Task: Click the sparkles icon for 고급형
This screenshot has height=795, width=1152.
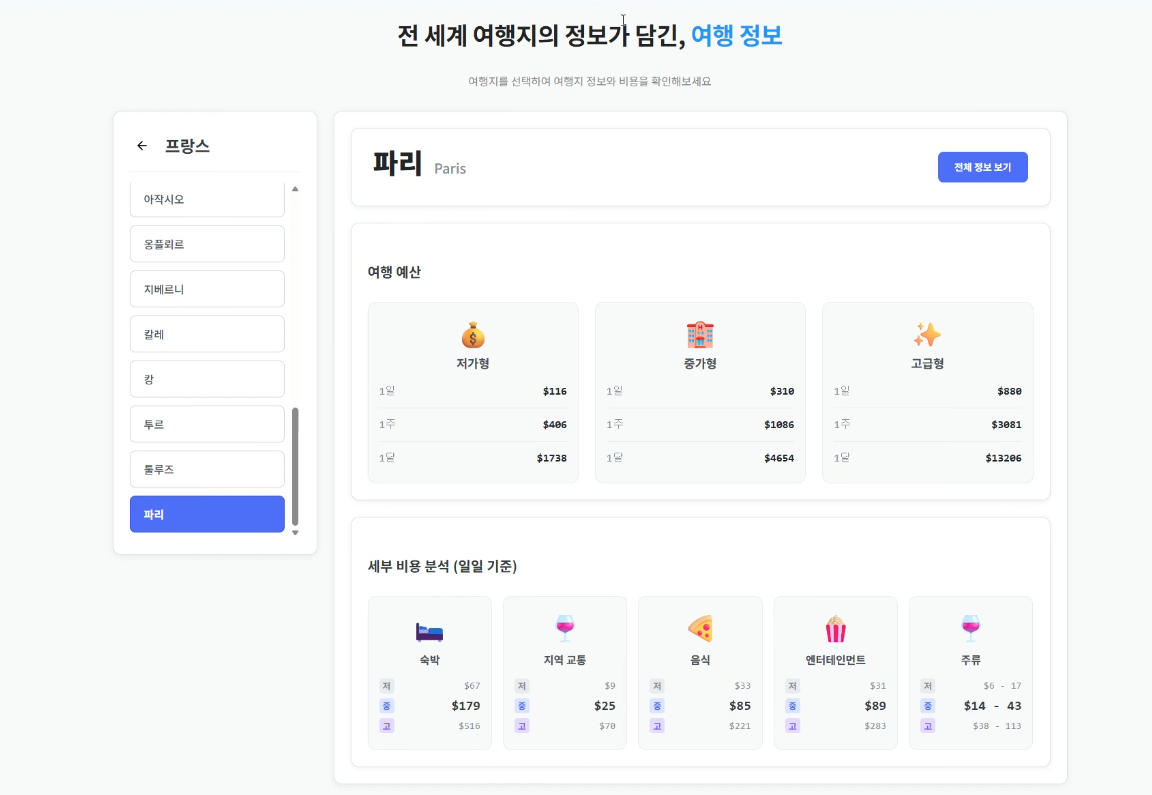Action: click(x=927, y=334)
